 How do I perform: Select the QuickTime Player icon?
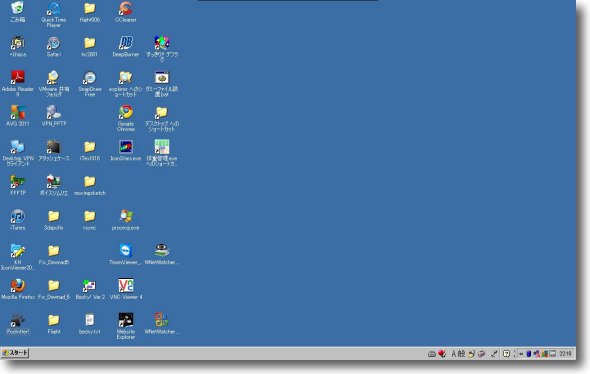click(x=54, y=14)
